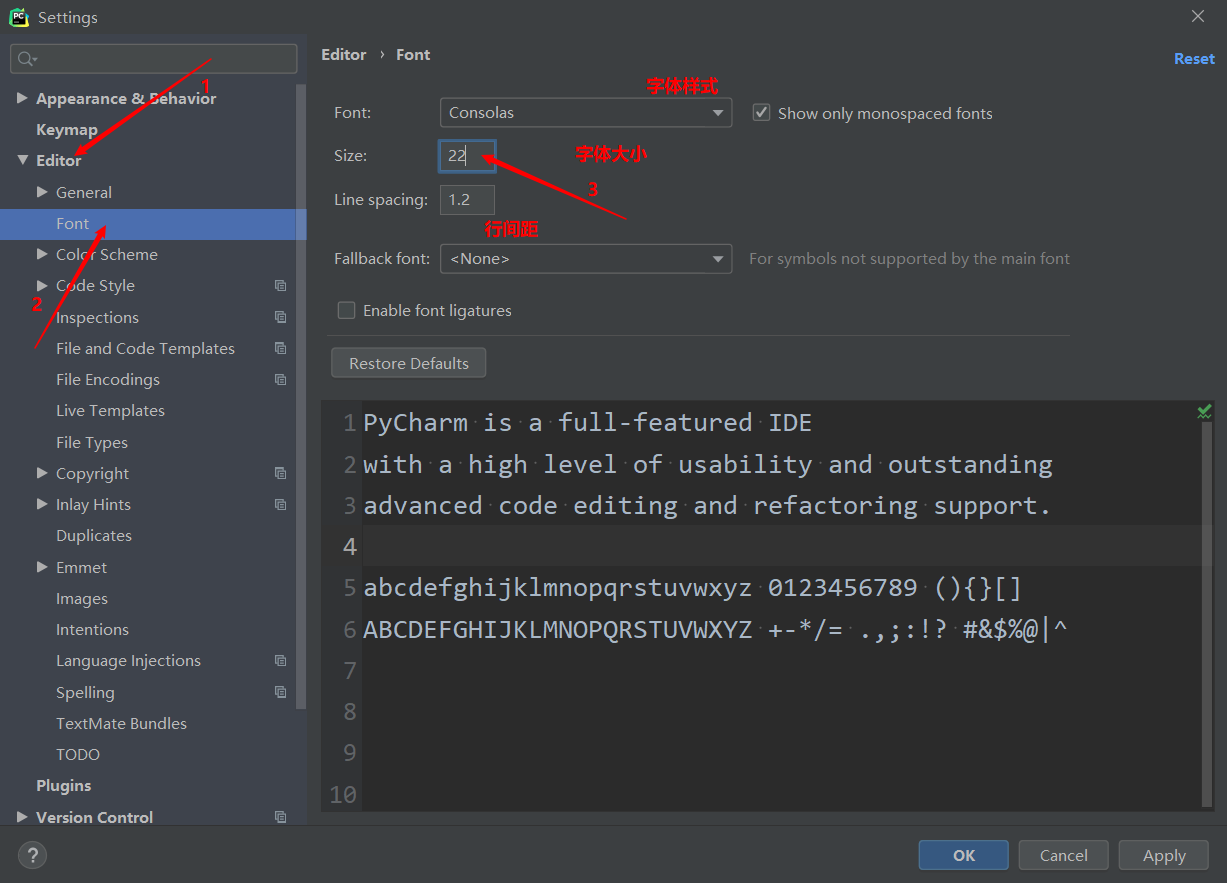This screenshot has height=883, width=1227.
Task: Open TODO settings
Action: [78, 754]
